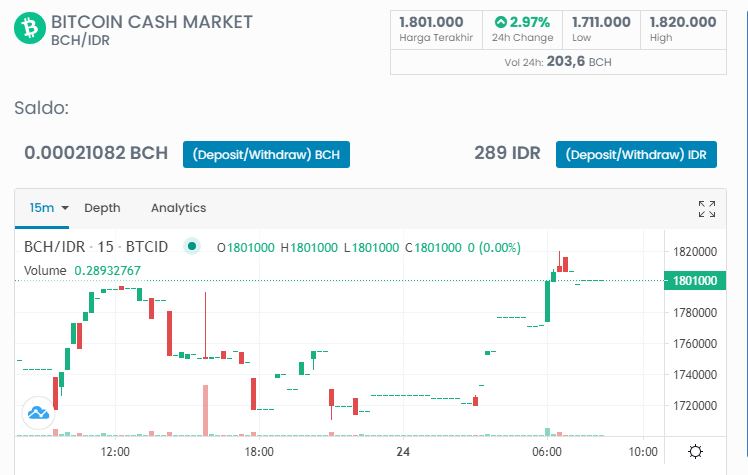Click the 1801000 current price label
This screenshot has height=475, width=748.
coord(695,280)
